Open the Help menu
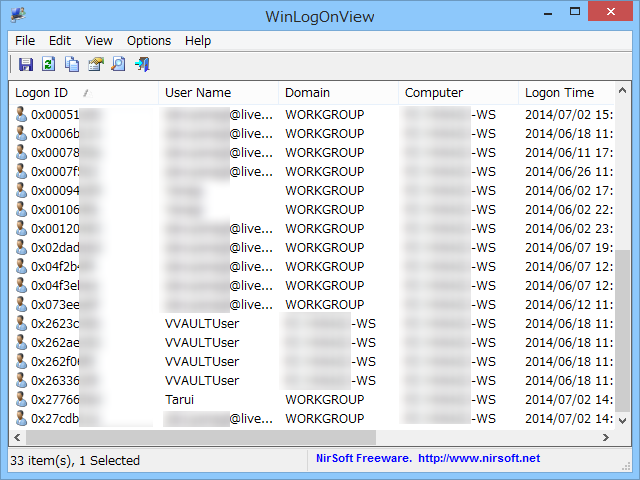The height and width of the screenshot is (480, 640). (198, 41)
